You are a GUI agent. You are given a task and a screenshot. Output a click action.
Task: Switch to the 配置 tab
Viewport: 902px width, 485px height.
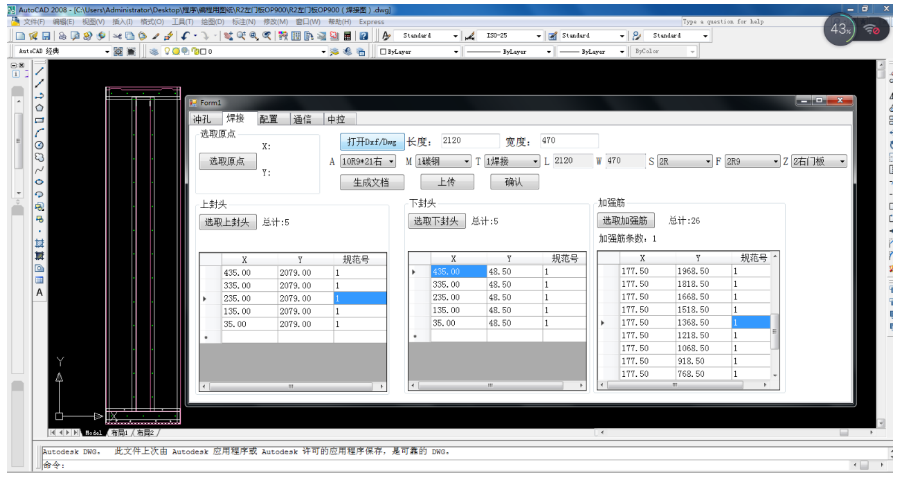(x=269, y=119)
